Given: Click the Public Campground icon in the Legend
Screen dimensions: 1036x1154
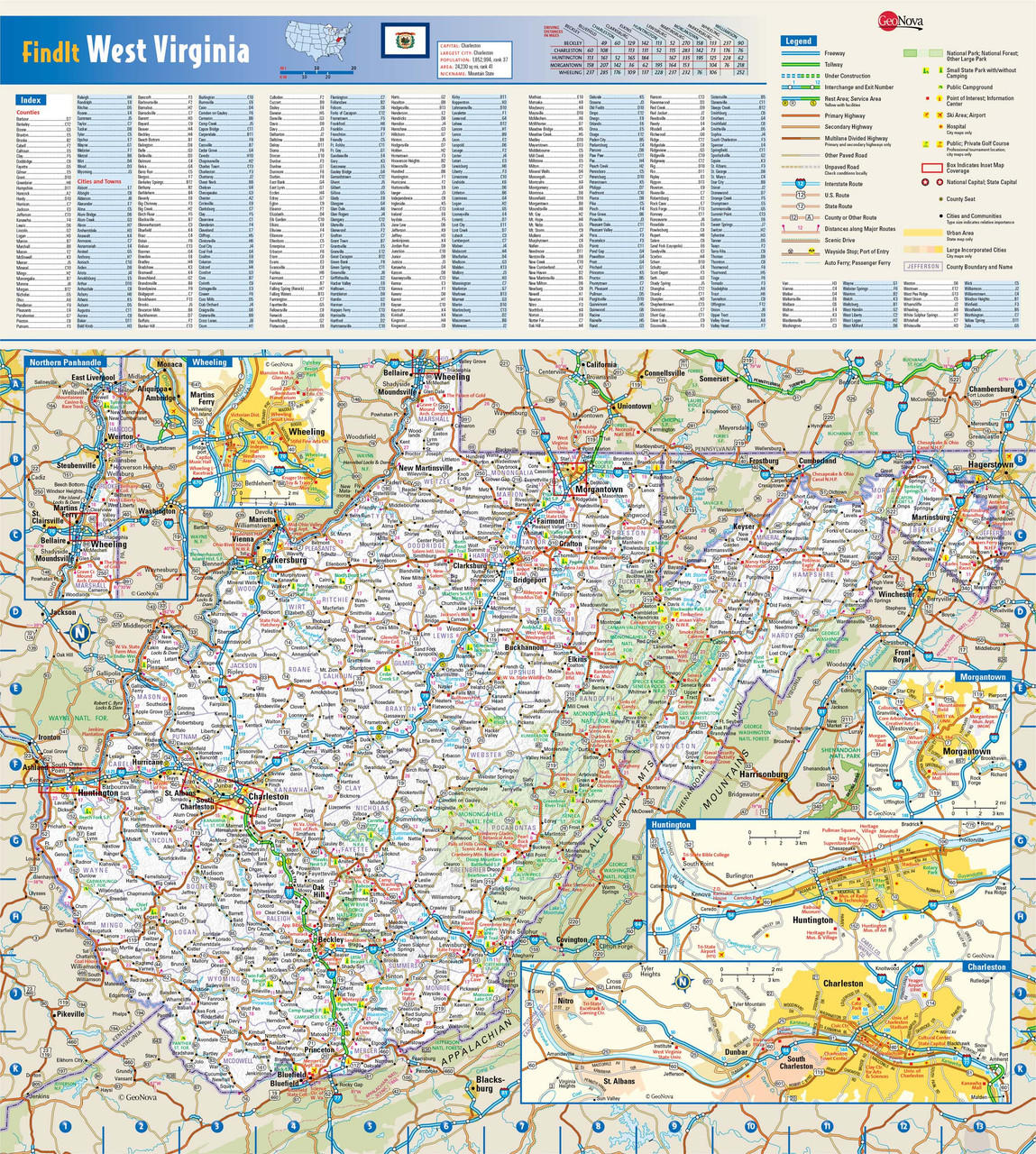Looking at the screenshot, I should [x=940, y=87].
